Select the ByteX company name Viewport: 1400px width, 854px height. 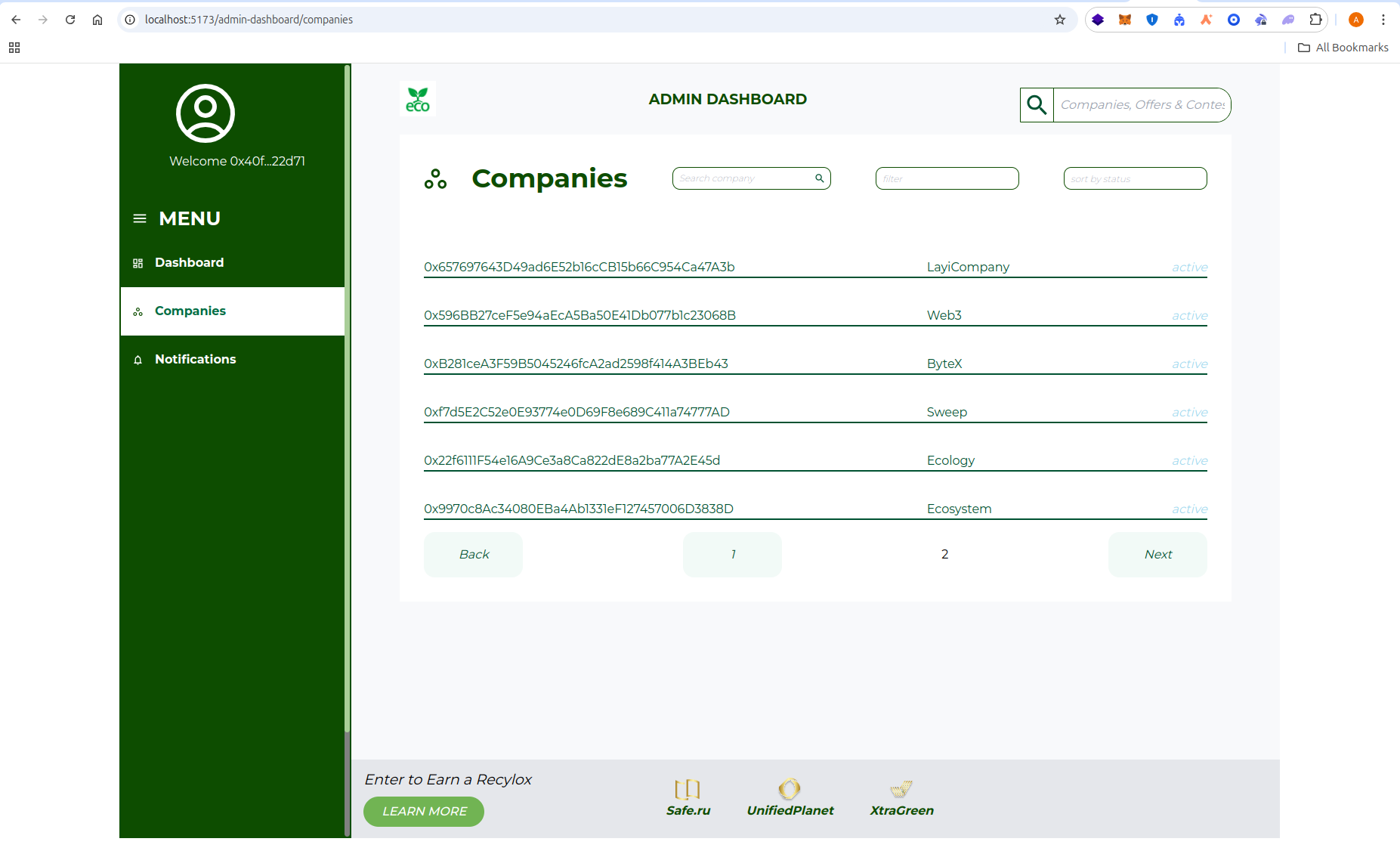pyautogui.click(x=944, y=364)
